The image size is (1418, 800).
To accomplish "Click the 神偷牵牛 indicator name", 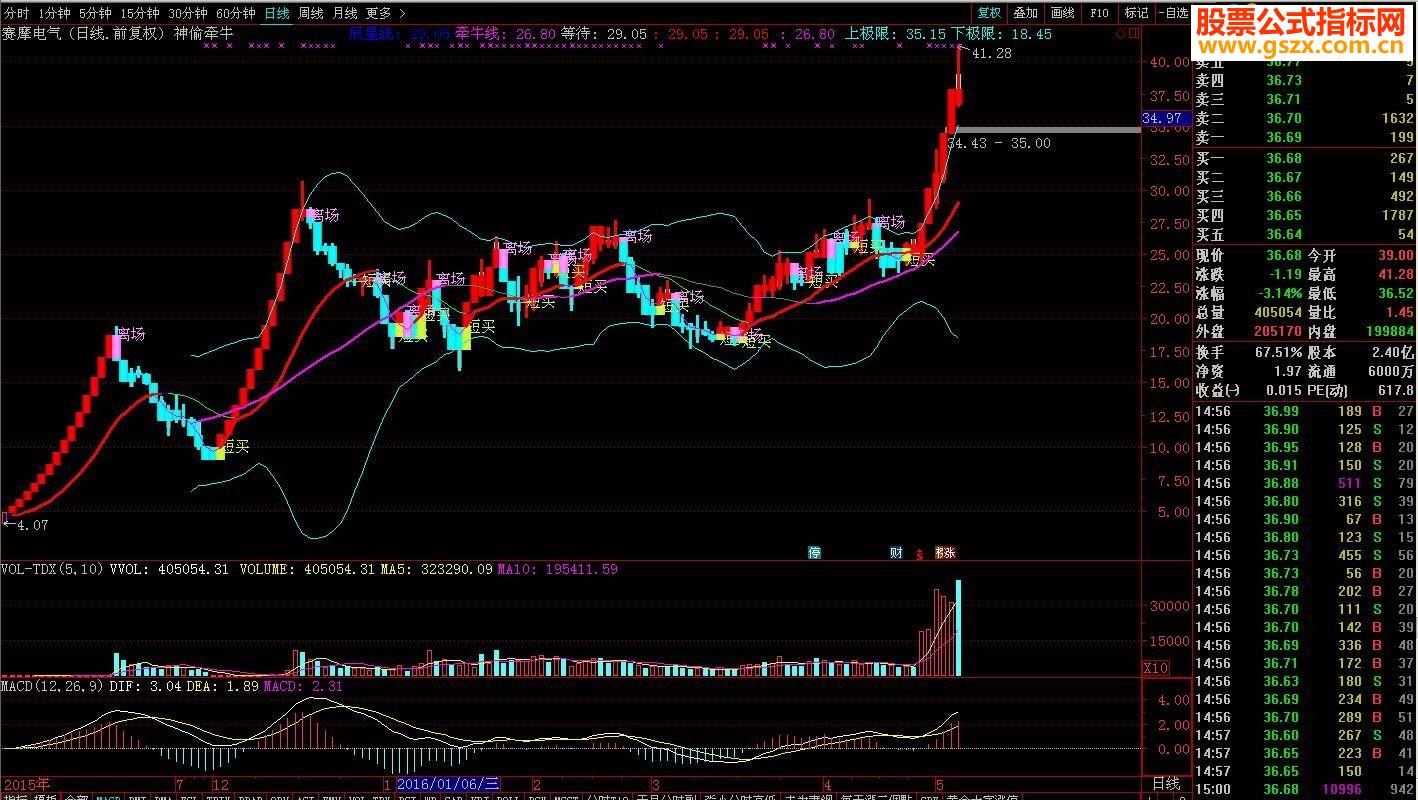I will pyautogui.click(x=204, y=33).
